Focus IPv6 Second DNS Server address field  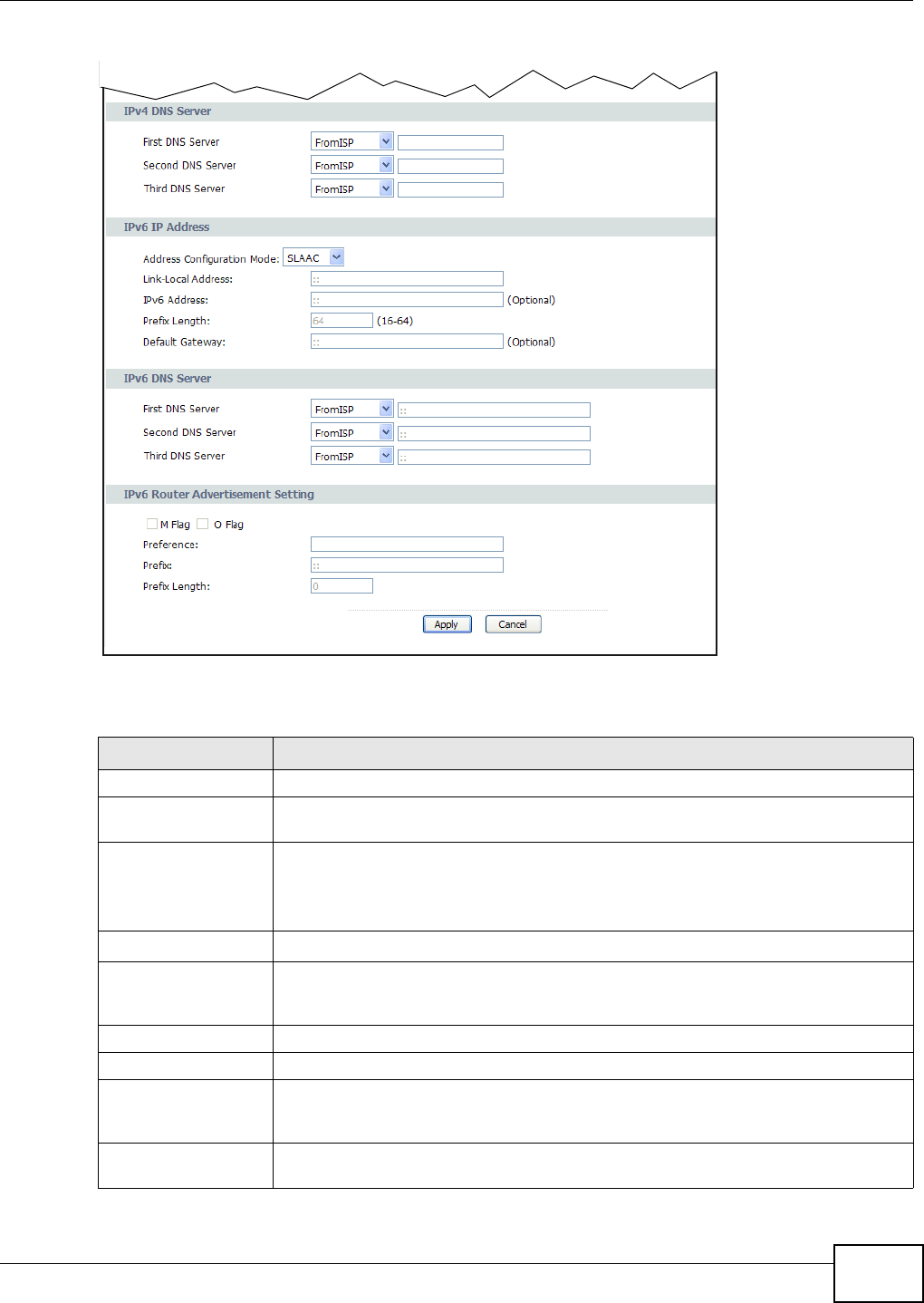click(494, 434)
